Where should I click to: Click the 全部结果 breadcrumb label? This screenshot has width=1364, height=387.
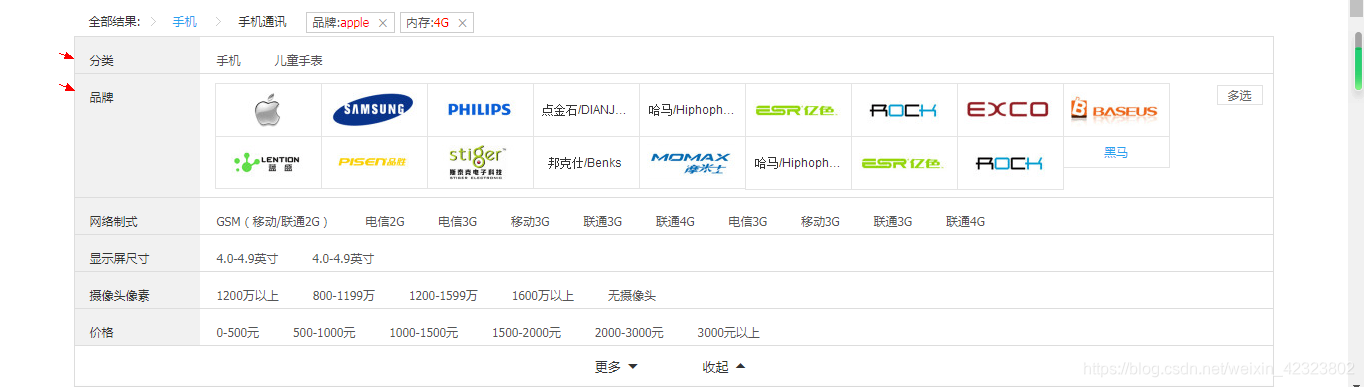[114, 21]
